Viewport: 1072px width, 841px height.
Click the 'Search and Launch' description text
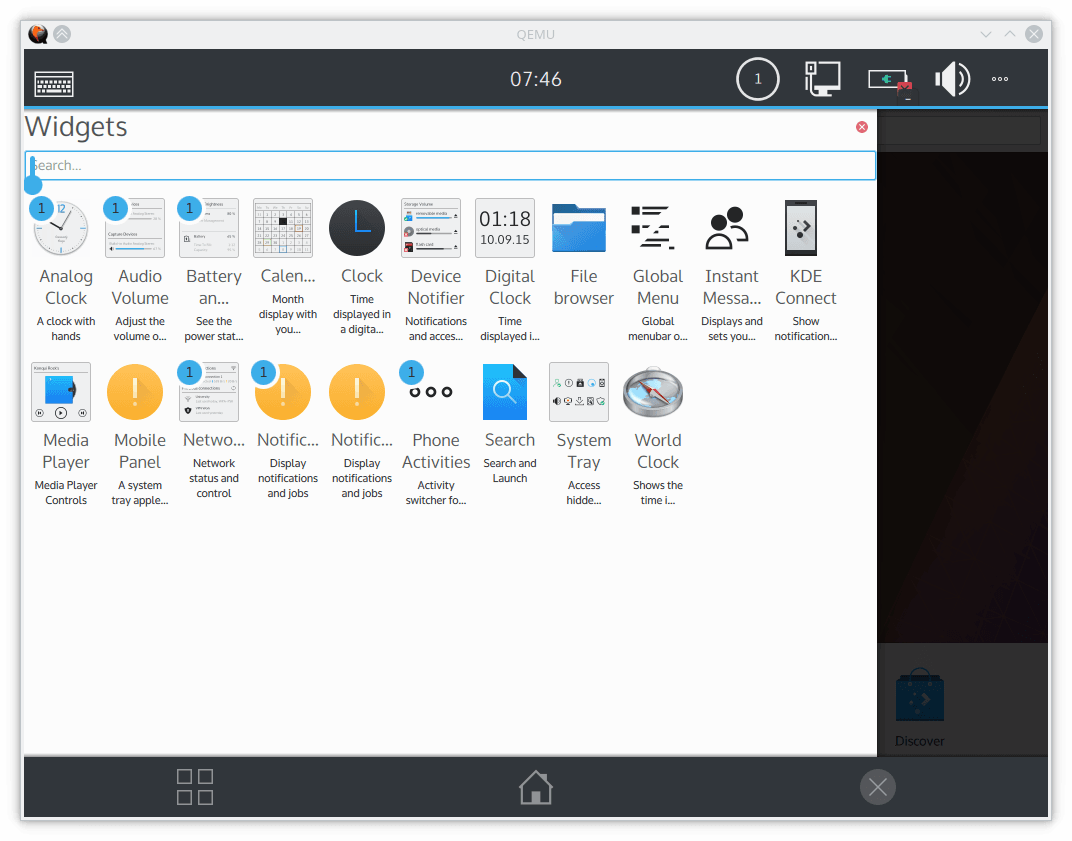(x=510, y=471)
